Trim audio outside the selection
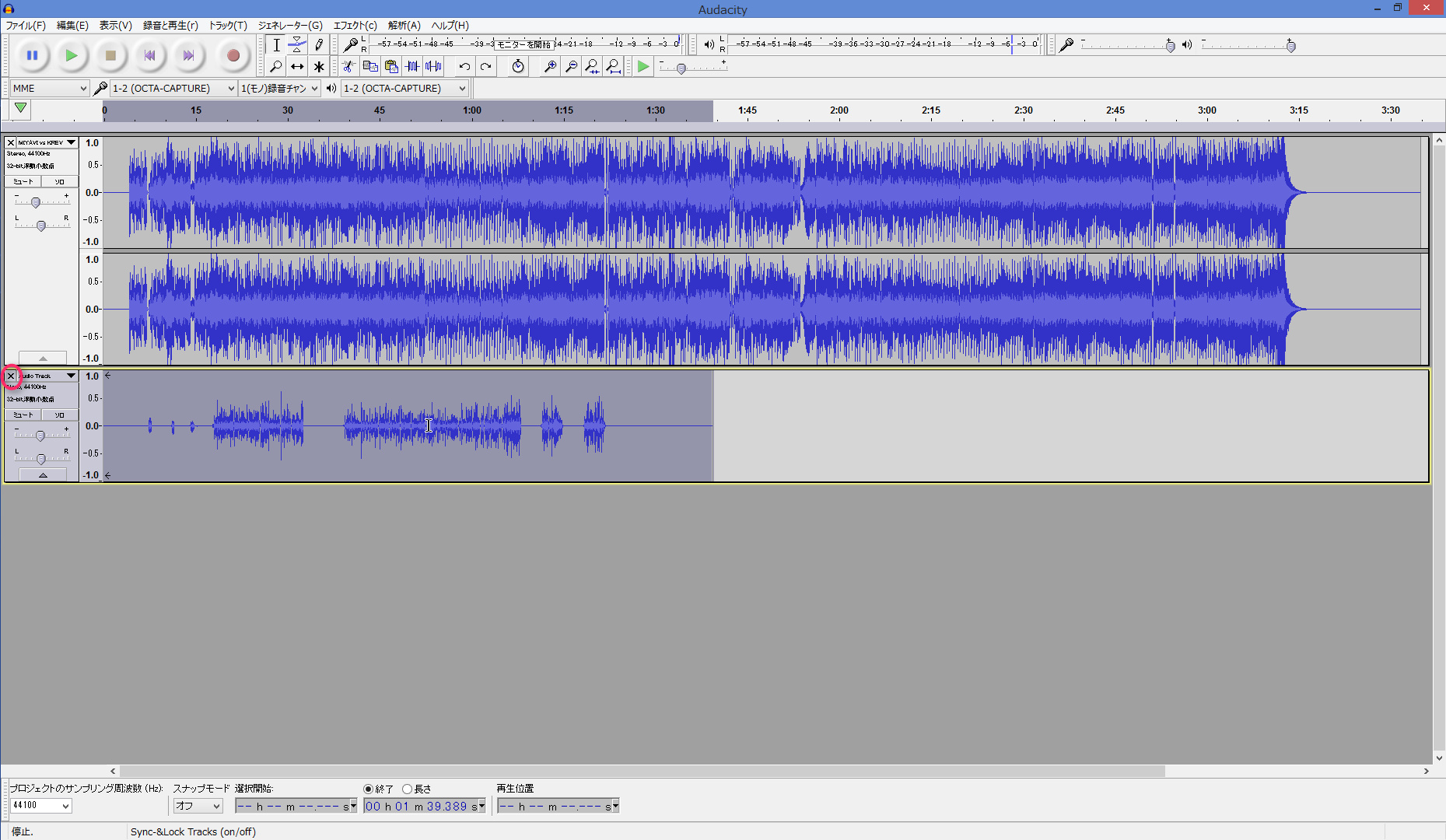The width and height of the screenshot is (1446, 840). coord(412,67)
